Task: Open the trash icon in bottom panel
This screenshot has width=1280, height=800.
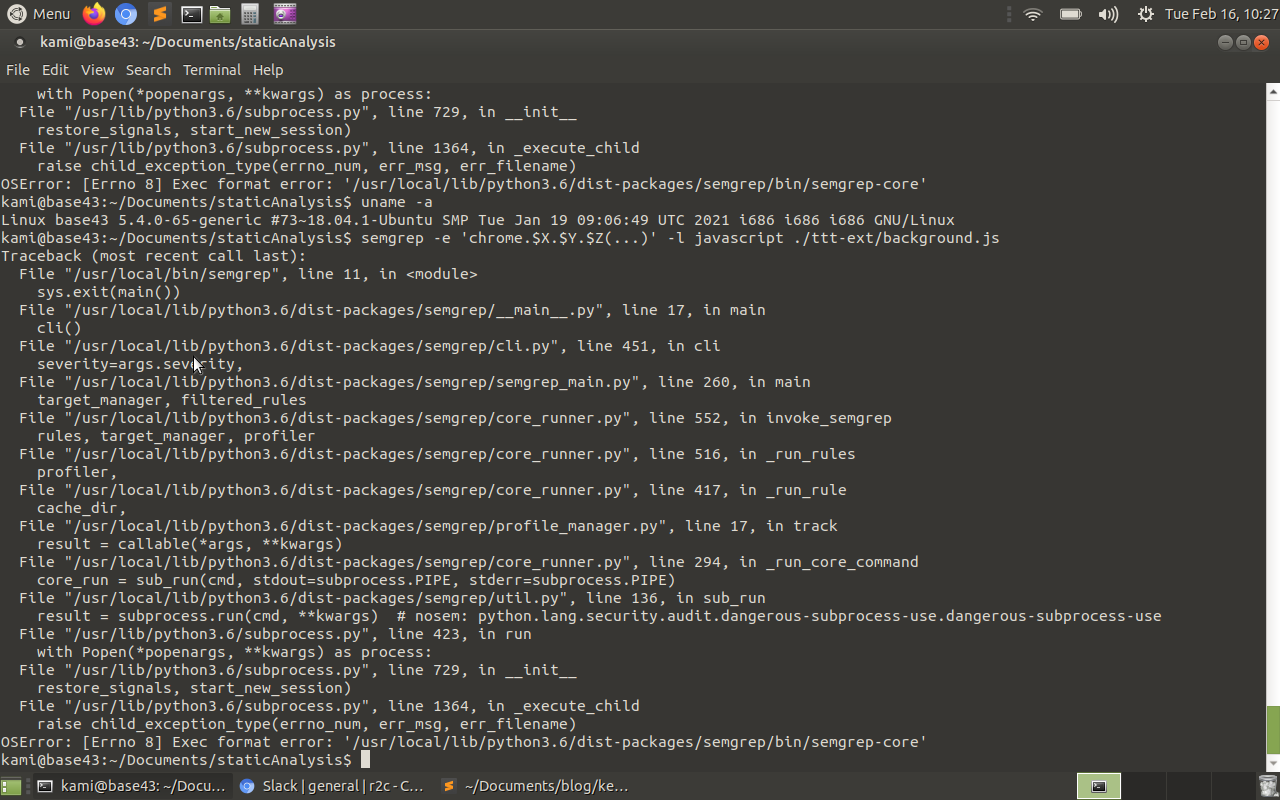Action: [1267, 786]
